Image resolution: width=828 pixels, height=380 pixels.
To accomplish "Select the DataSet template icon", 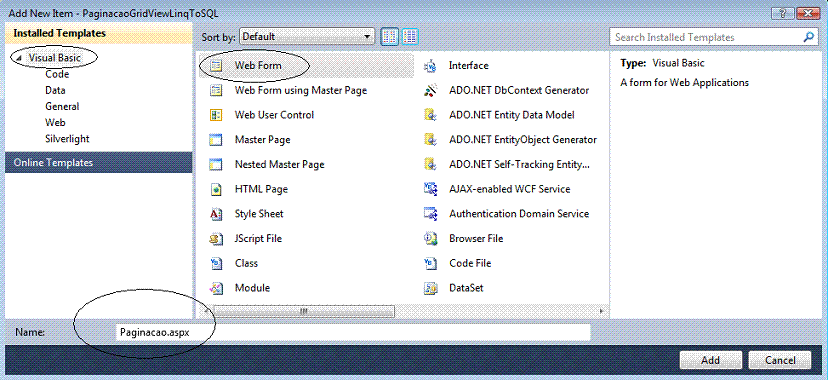I will point(430,288).
